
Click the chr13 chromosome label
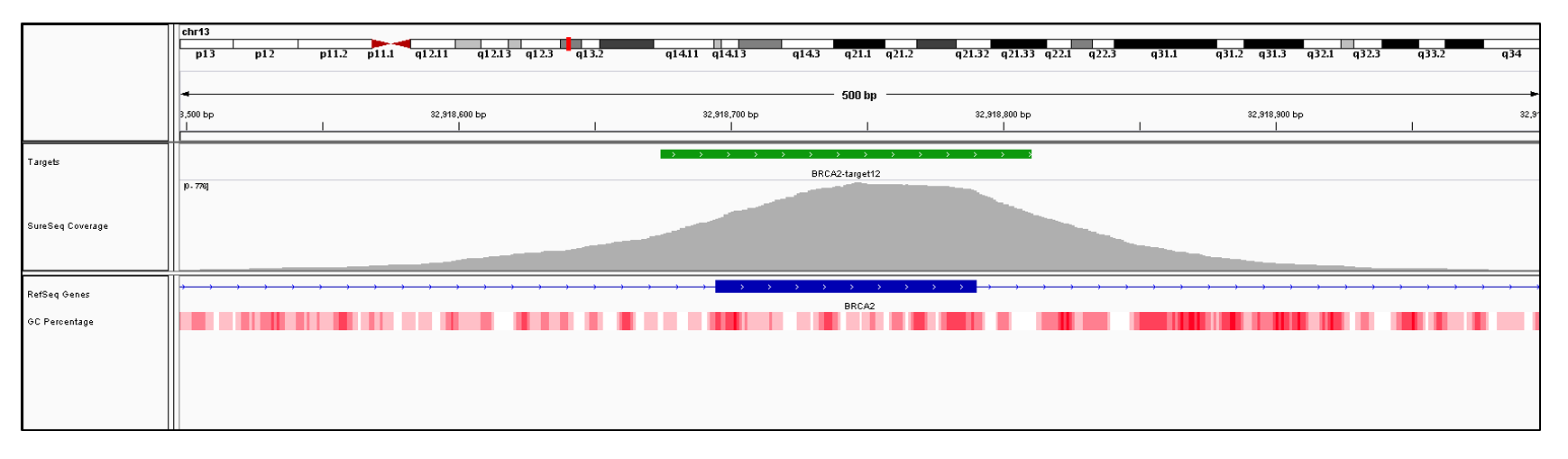pos(196,32)
